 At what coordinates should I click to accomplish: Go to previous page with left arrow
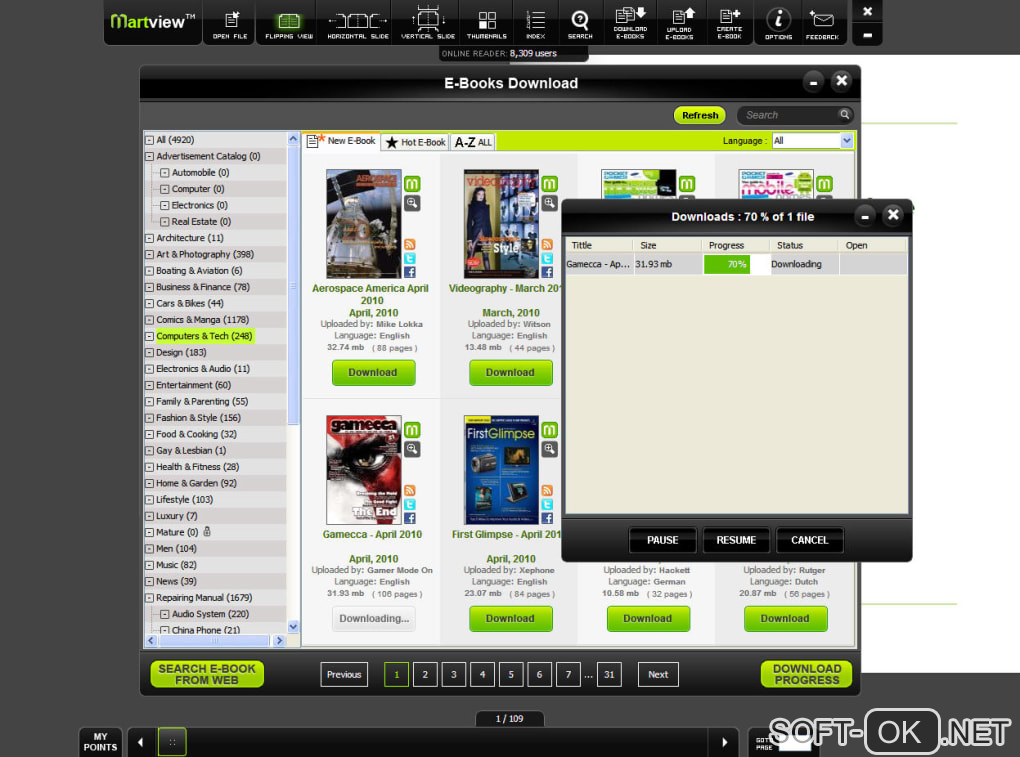[141, 742]
